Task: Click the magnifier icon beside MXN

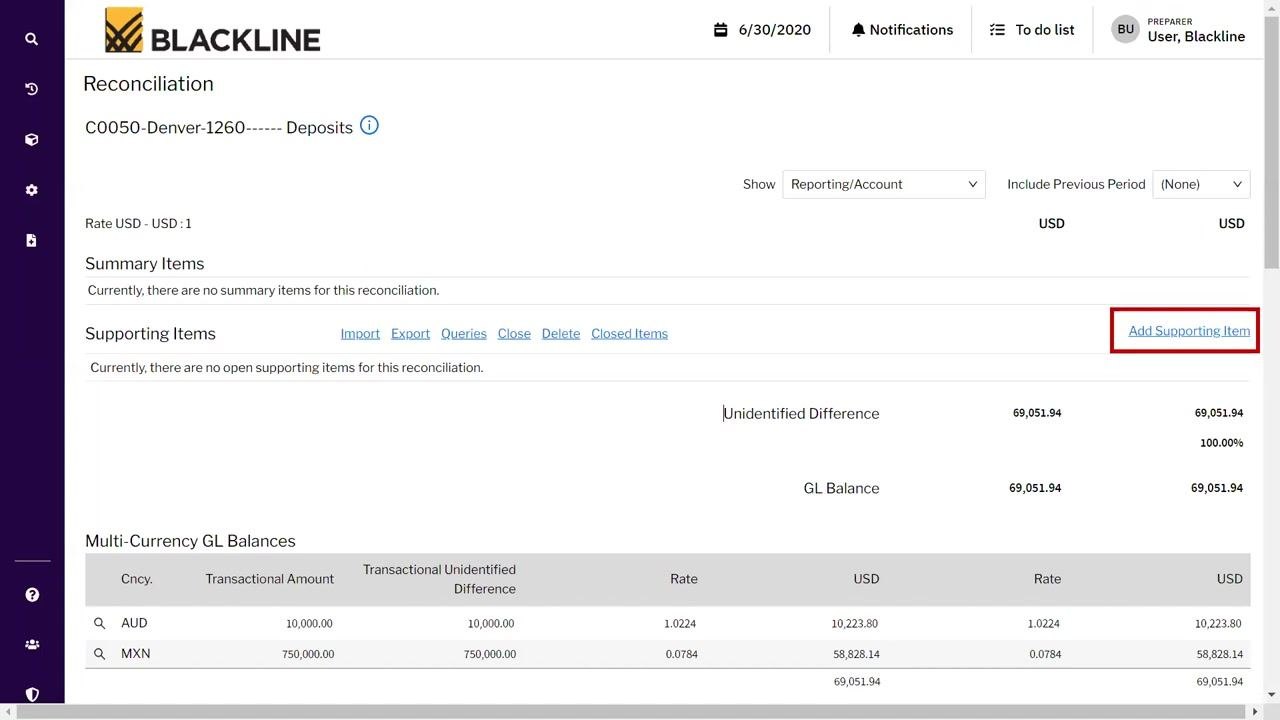Action: tap(99, 654)
